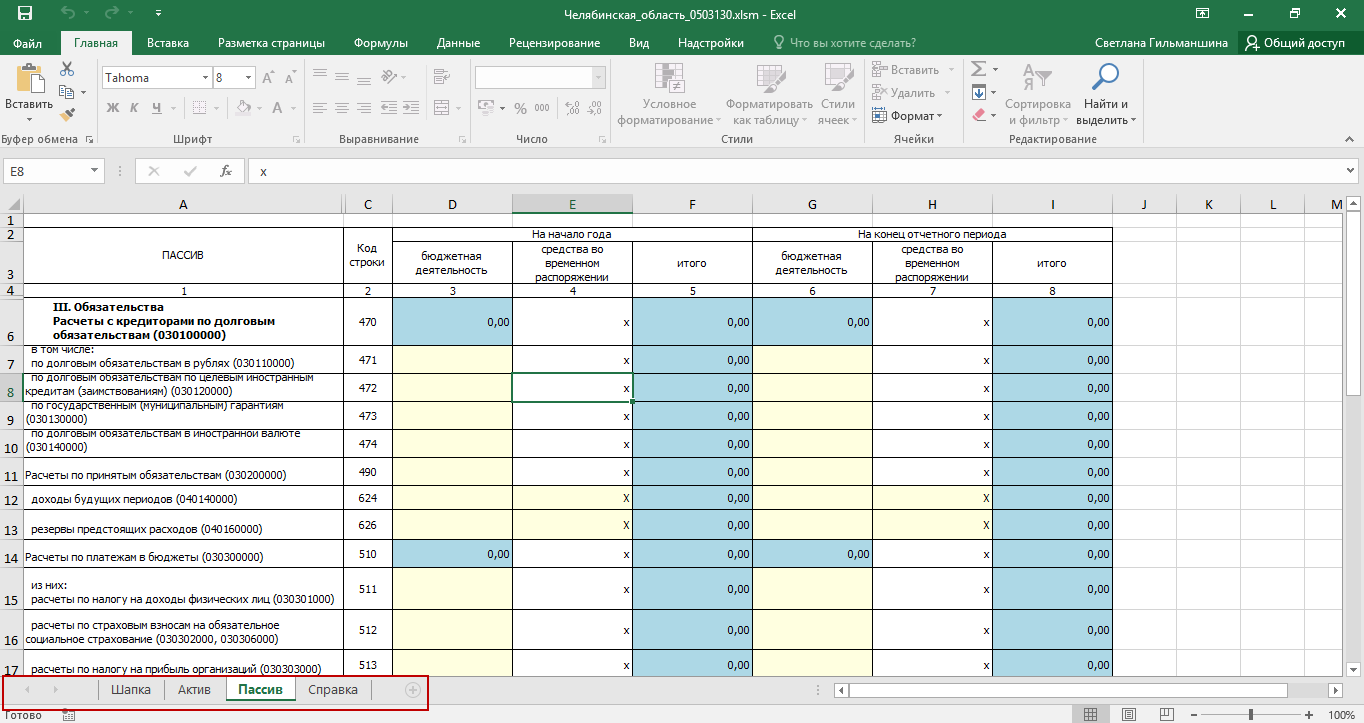Screen dimensions: 1364x723
Task: Switch to the Вставка ribbon tab
Action: coord(168,43)
